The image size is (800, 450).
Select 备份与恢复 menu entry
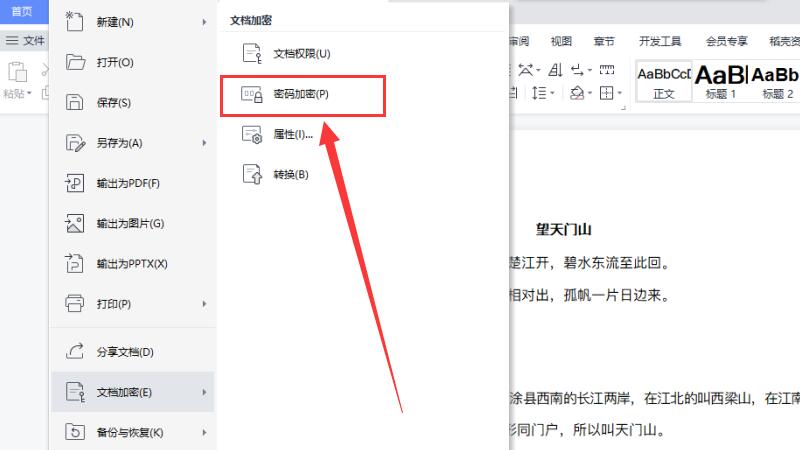130,433
